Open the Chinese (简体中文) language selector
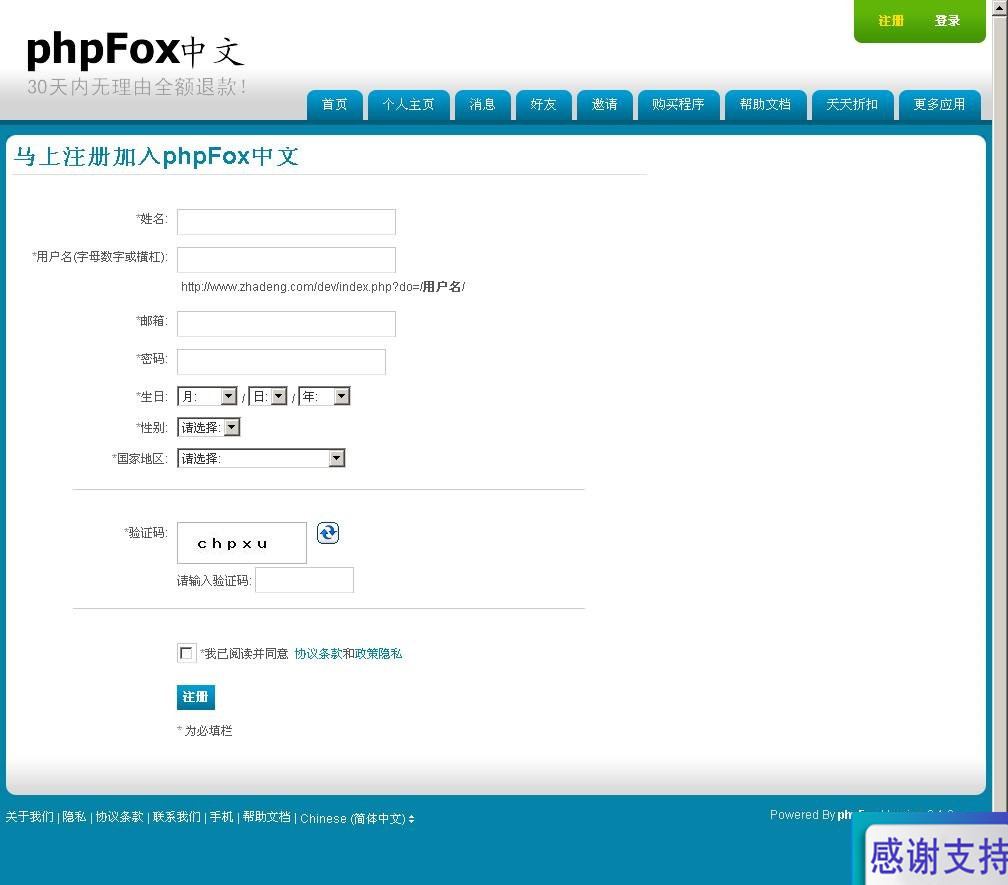Image resolution: width=1008 pixels, height=885 pixels. (357, 818)
